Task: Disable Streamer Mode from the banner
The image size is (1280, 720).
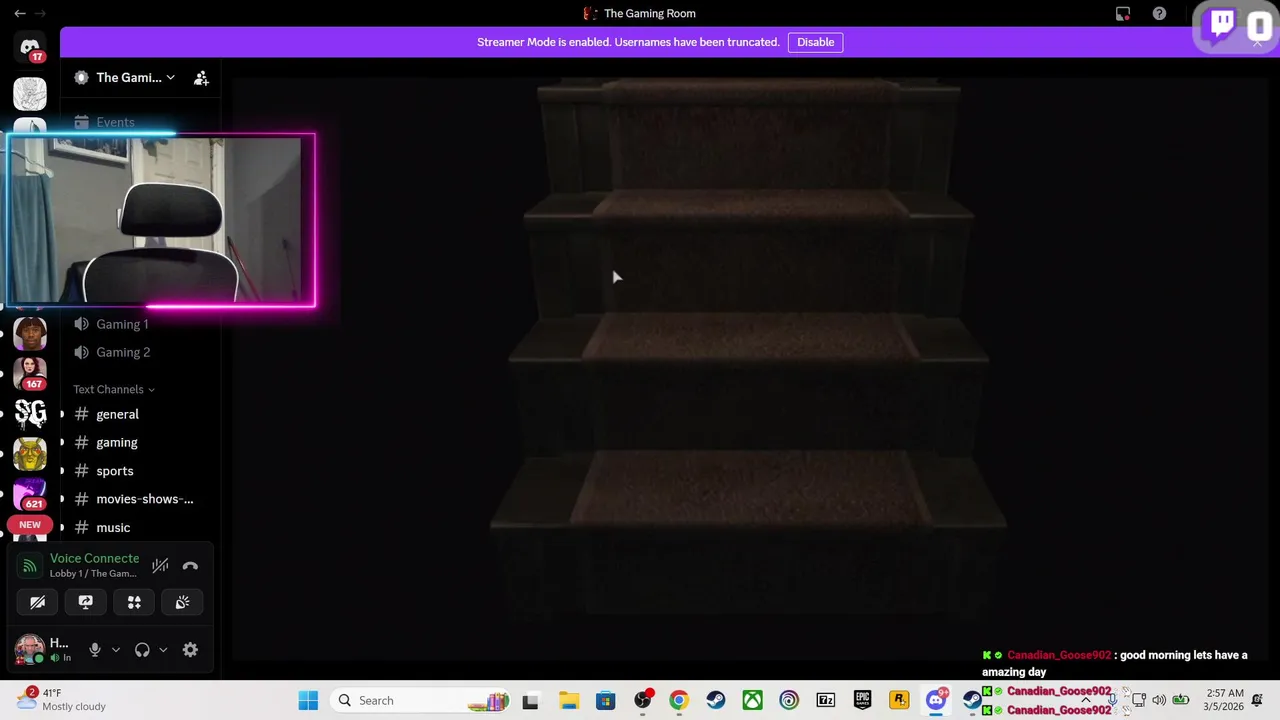Action: [x=815, y=42]
